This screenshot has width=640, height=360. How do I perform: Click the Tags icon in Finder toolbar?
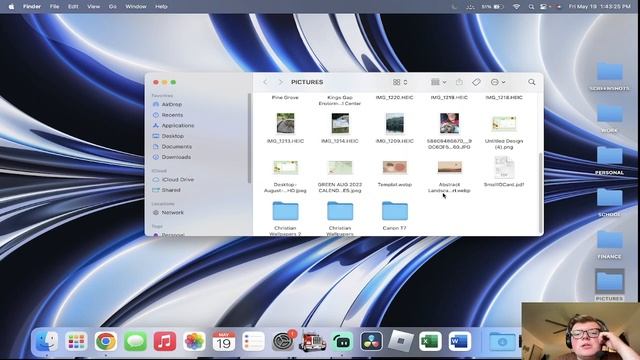click(x=476, y=82)
